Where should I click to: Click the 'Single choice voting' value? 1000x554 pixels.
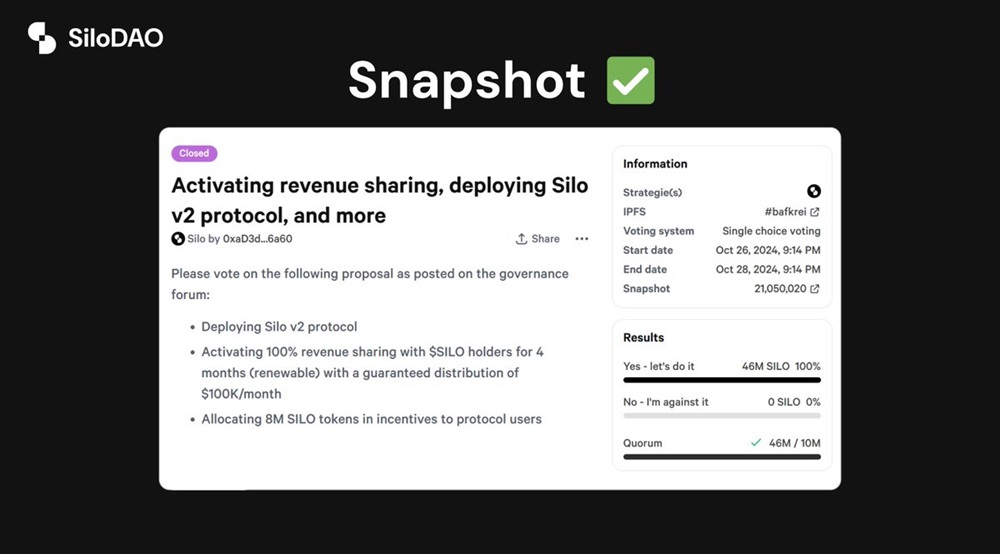(x=771, y=231)
